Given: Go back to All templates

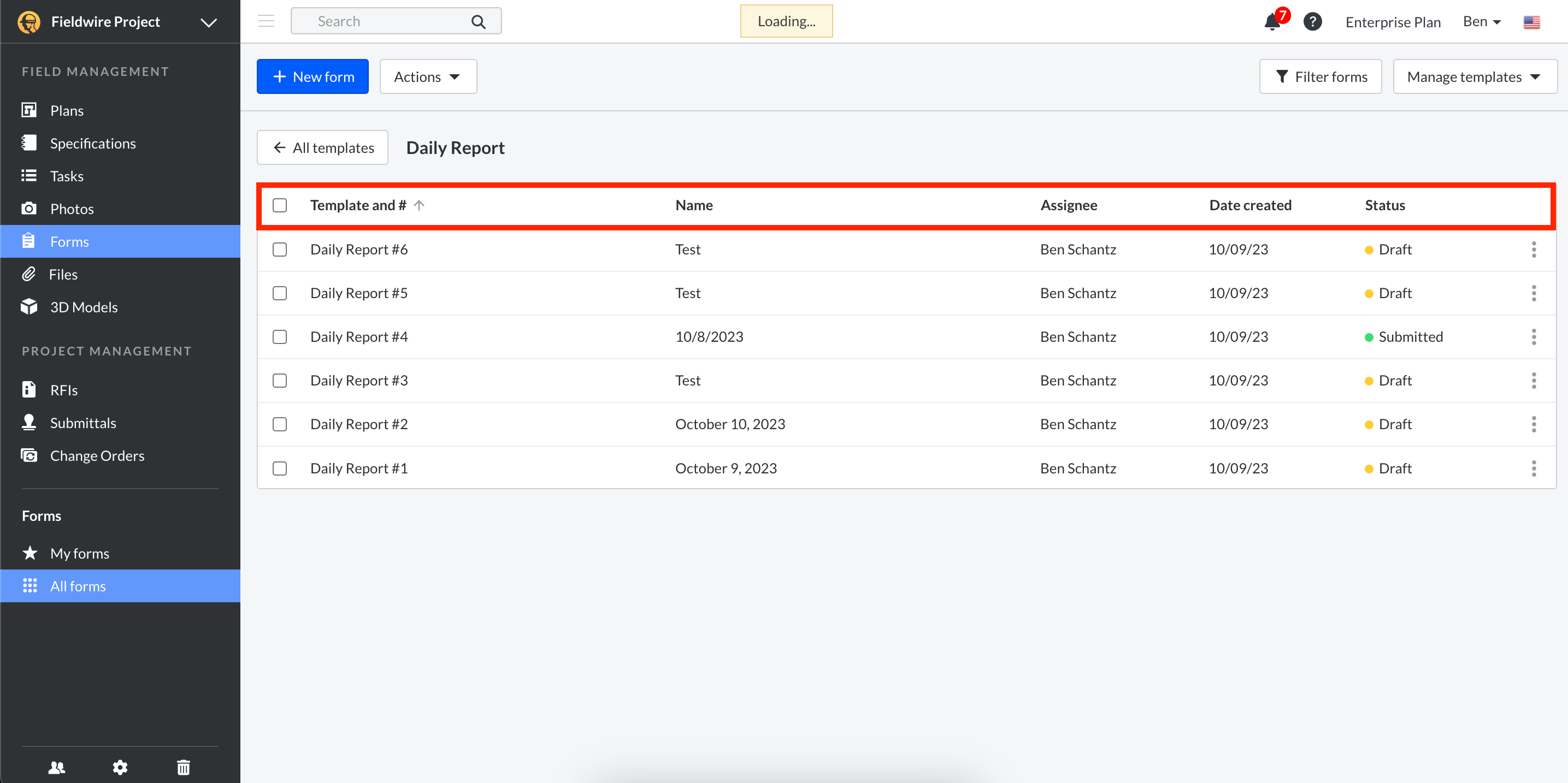Looking at the screenshot, I should tap(322, 147).
